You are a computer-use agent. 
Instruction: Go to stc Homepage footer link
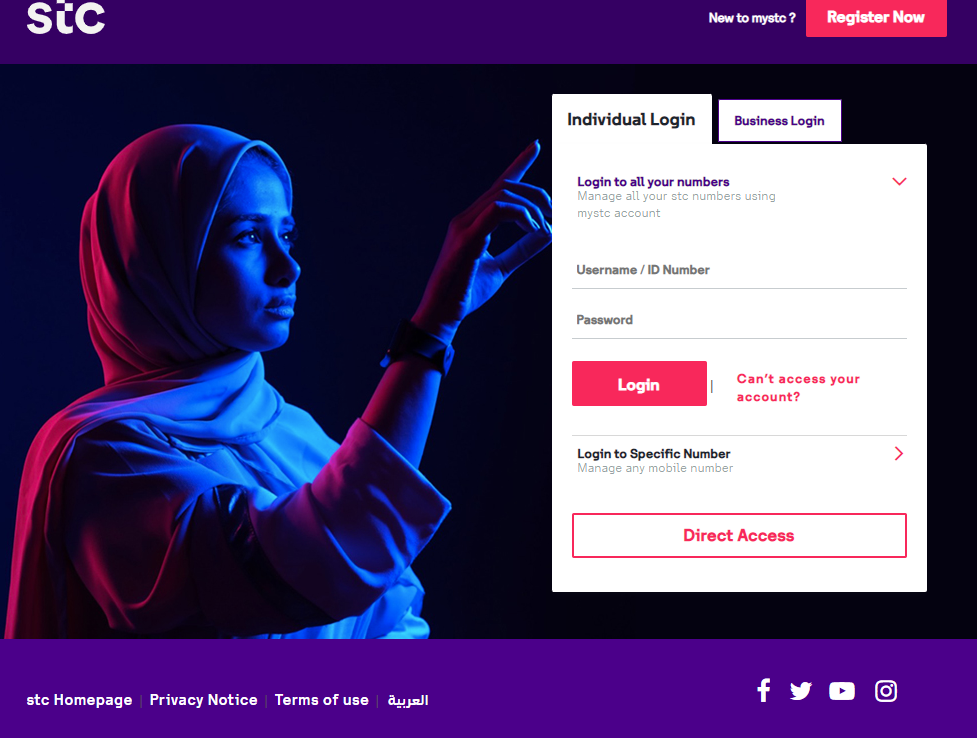point(79,700)
